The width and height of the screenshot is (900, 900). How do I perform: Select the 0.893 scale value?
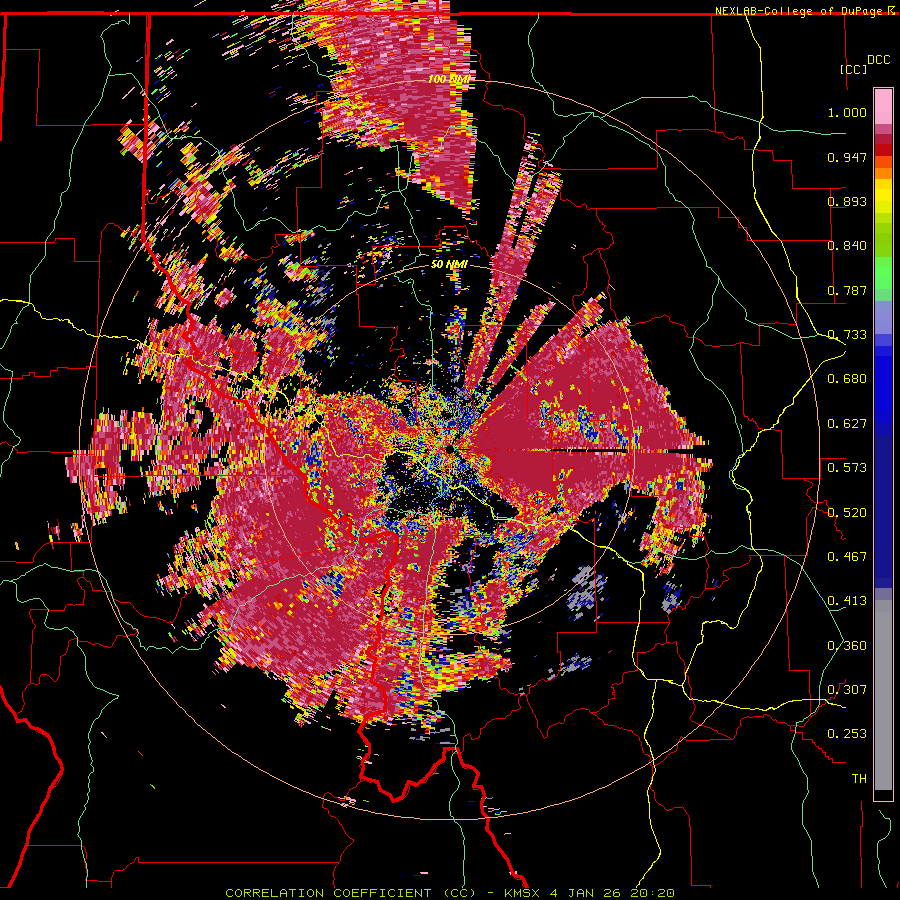[847, 201]
